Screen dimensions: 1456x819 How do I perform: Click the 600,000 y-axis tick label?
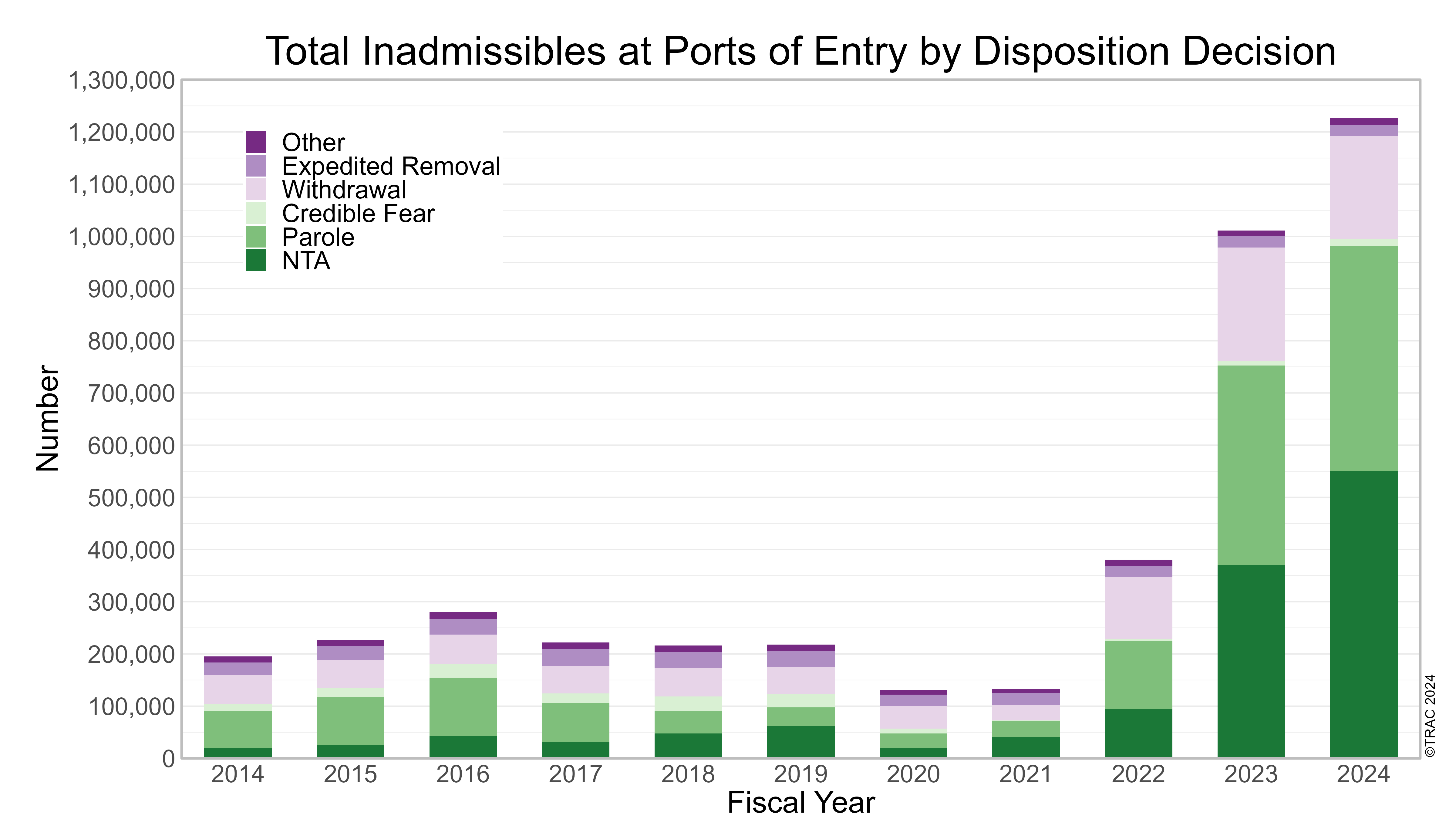point(131,446)
